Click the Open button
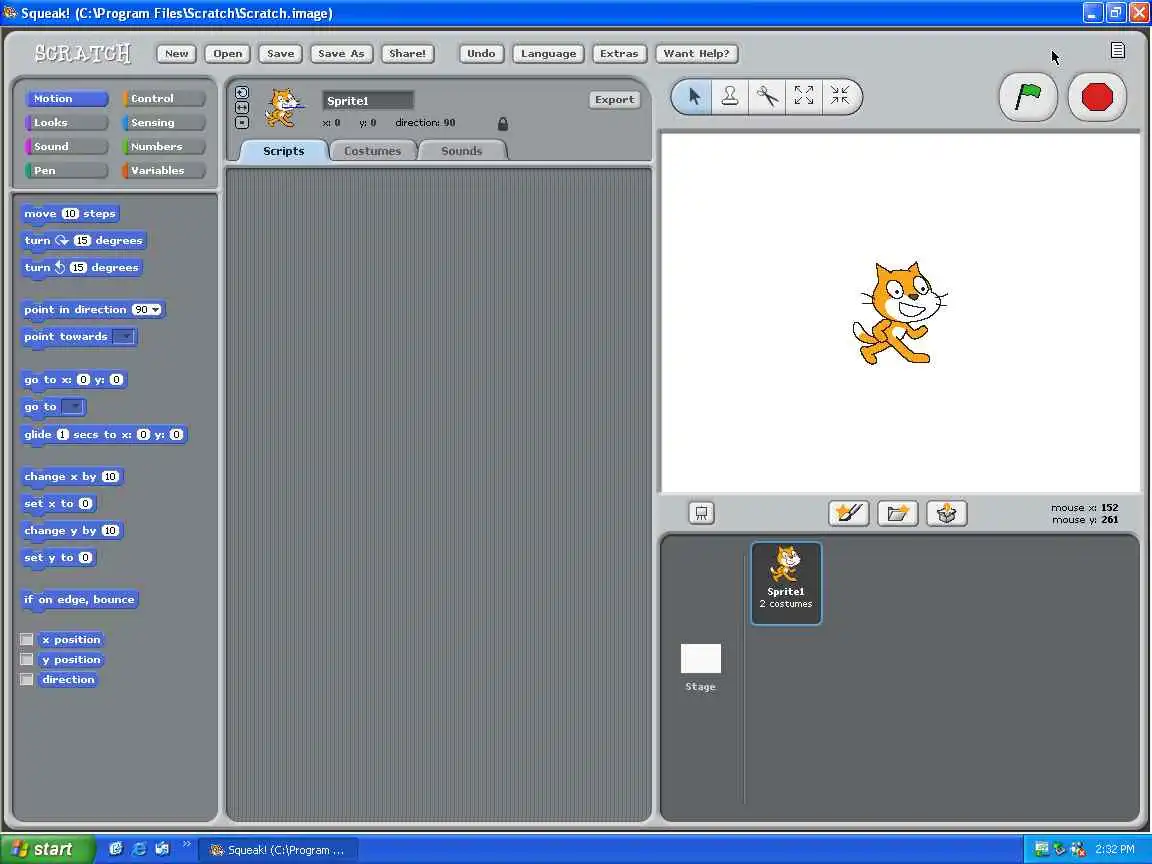The height and width of the screenshot is (864, 1152). coord(228,54)
